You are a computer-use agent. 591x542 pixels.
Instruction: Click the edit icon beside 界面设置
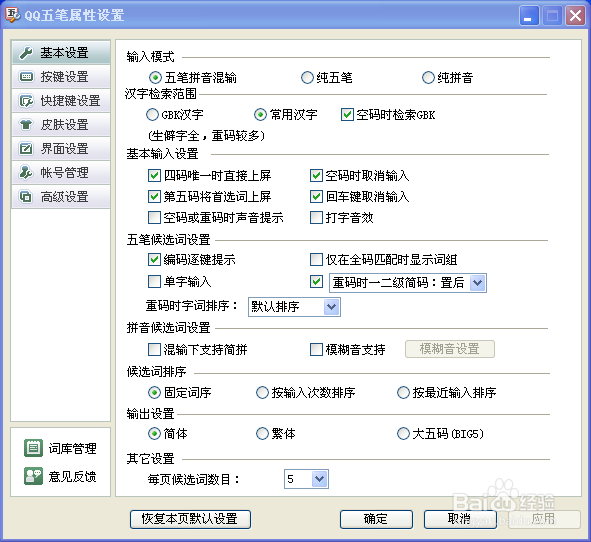coord(26,149)
